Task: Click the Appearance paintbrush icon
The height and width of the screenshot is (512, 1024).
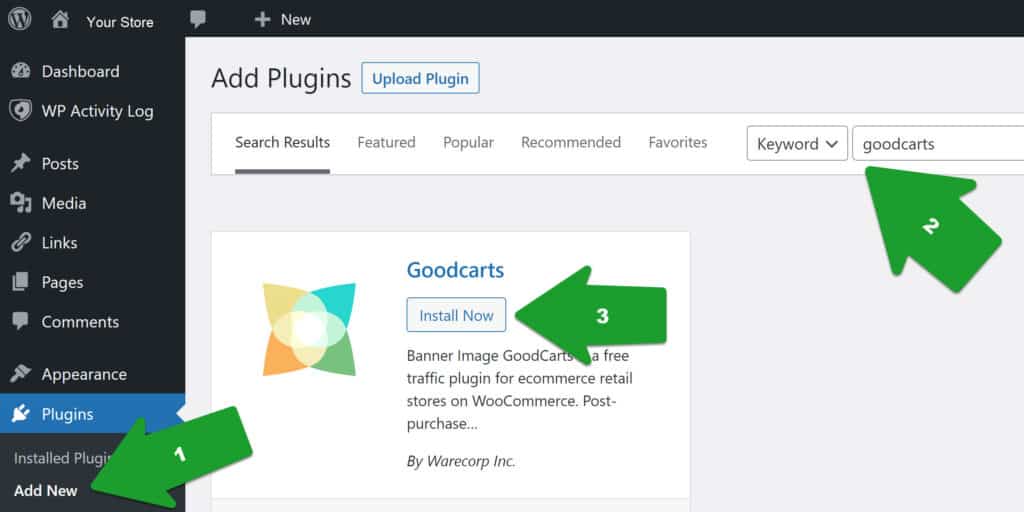Action: pyautogui.click(x=20, y=374)
